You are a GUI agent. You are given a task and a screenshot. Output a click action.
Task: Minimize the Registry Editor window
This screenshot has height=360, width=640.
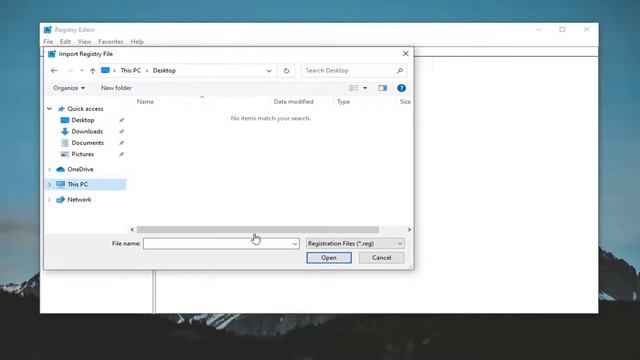coord(539,29)
